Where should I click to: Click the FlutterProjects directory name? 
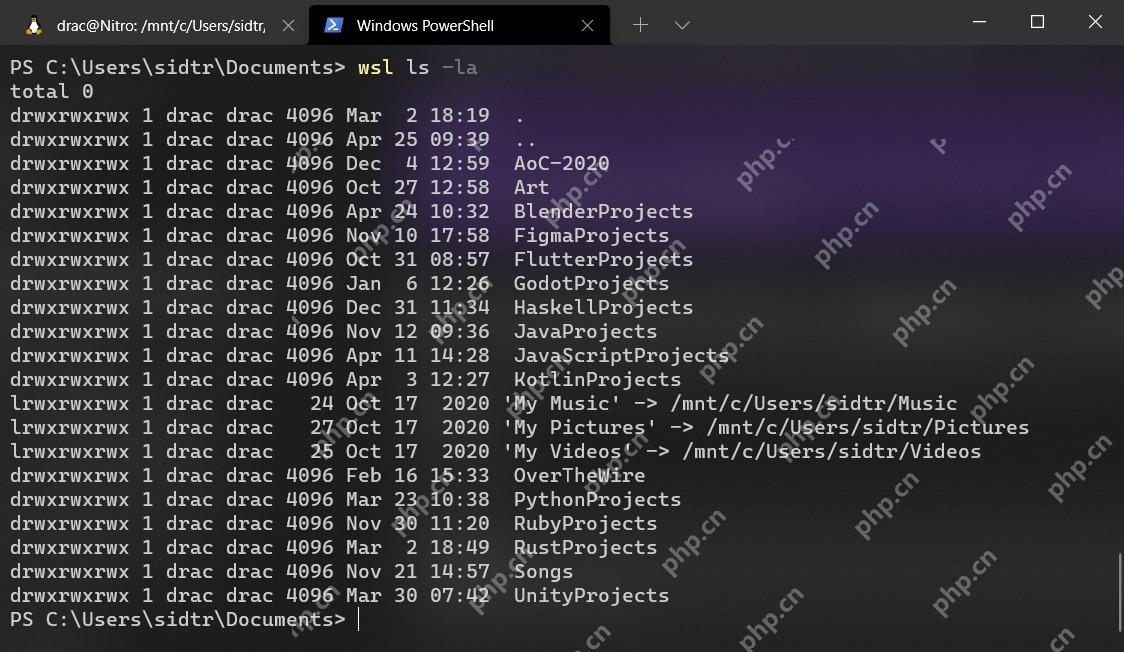click(x=603, y=259)
